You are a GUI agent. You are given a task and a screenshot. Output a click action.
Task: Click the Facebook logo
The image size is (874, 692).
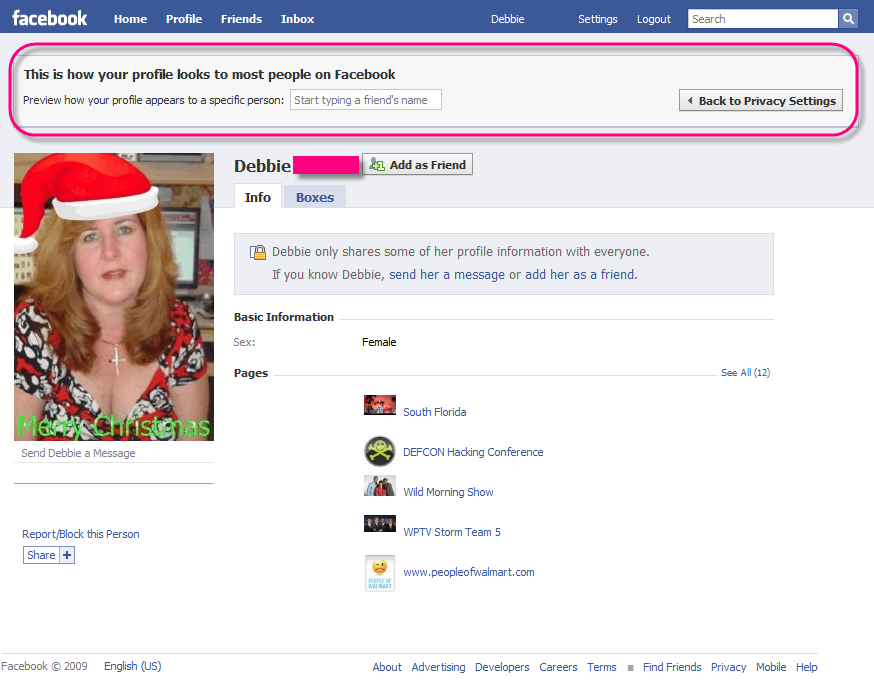pyautogui.click(x=49, y=17)
